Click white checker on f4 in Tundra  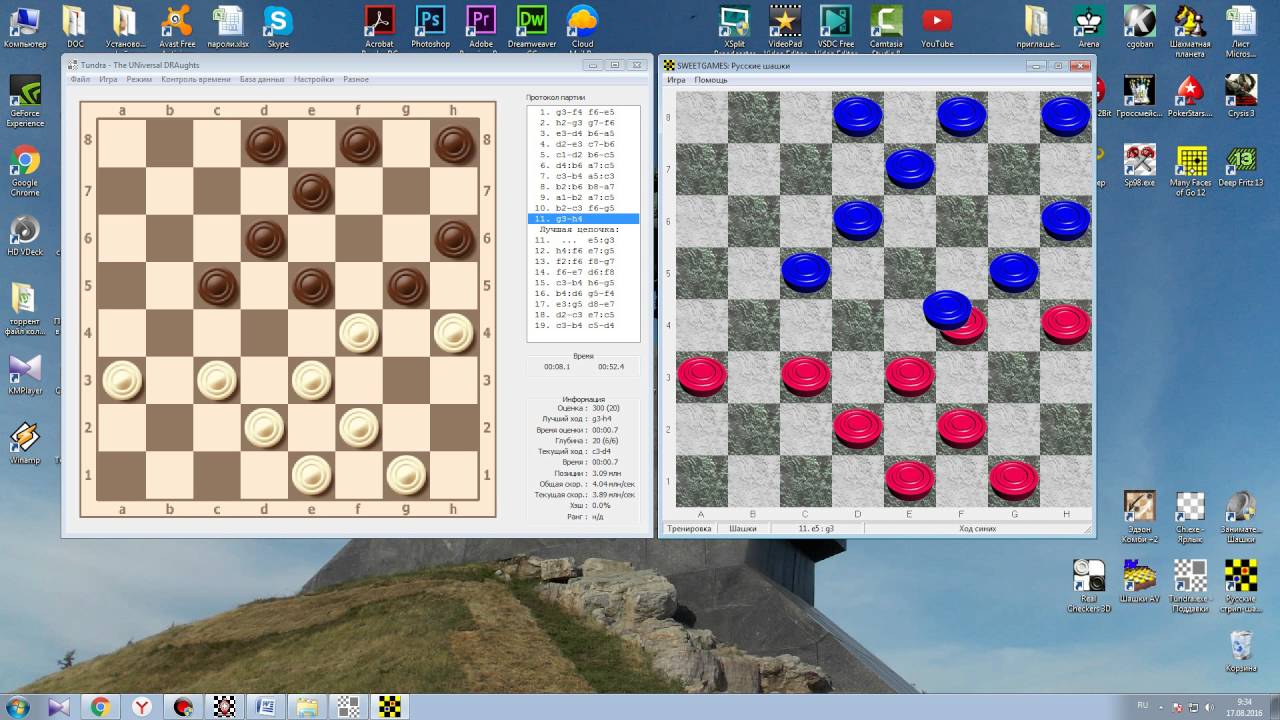[x=359, y=333]
